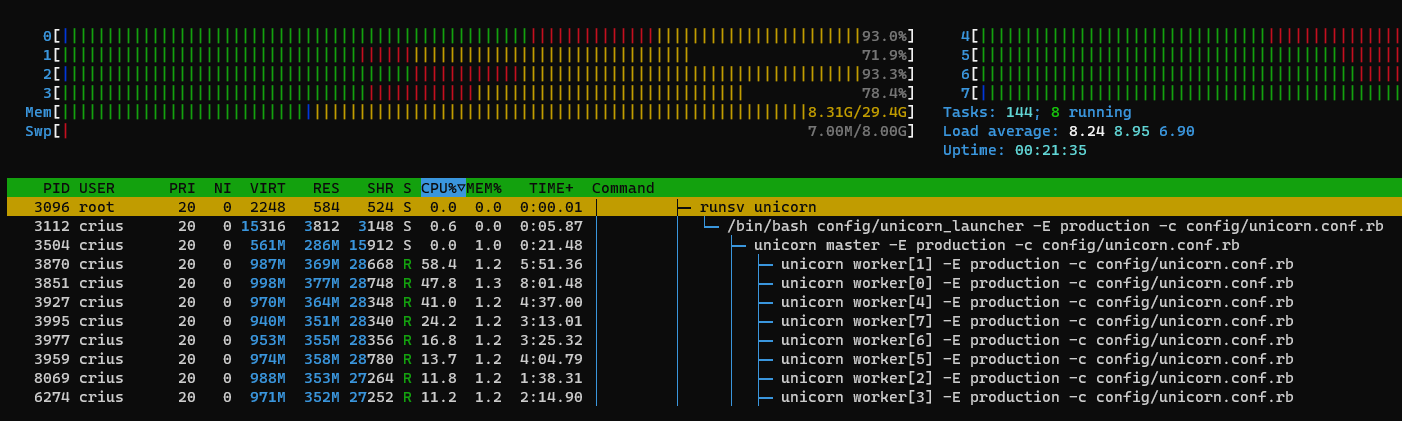Click PID 6274 cell

(52, 397)
